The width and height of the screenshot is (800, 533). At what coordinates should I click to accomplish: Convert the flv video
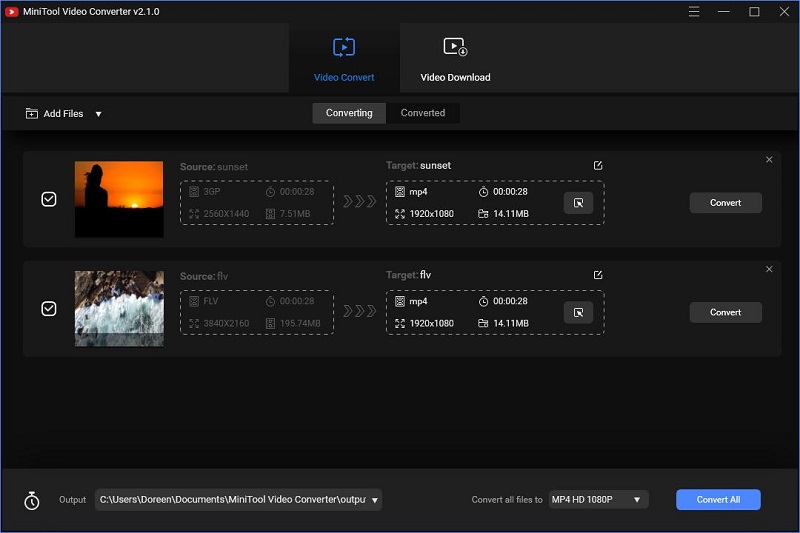(x=726, y=313)
